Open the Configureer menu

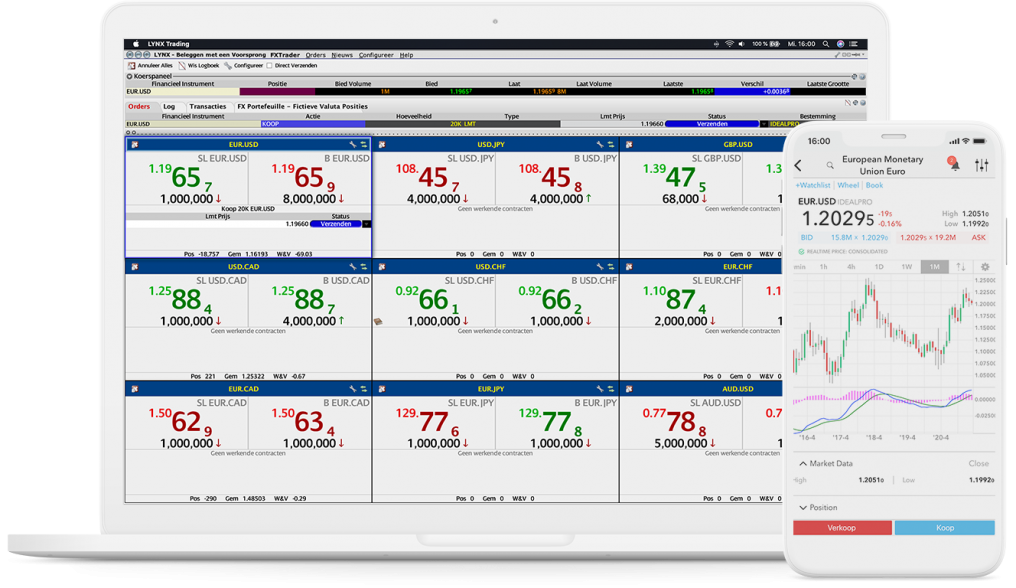pyautogui.click(x=375, y=55)
